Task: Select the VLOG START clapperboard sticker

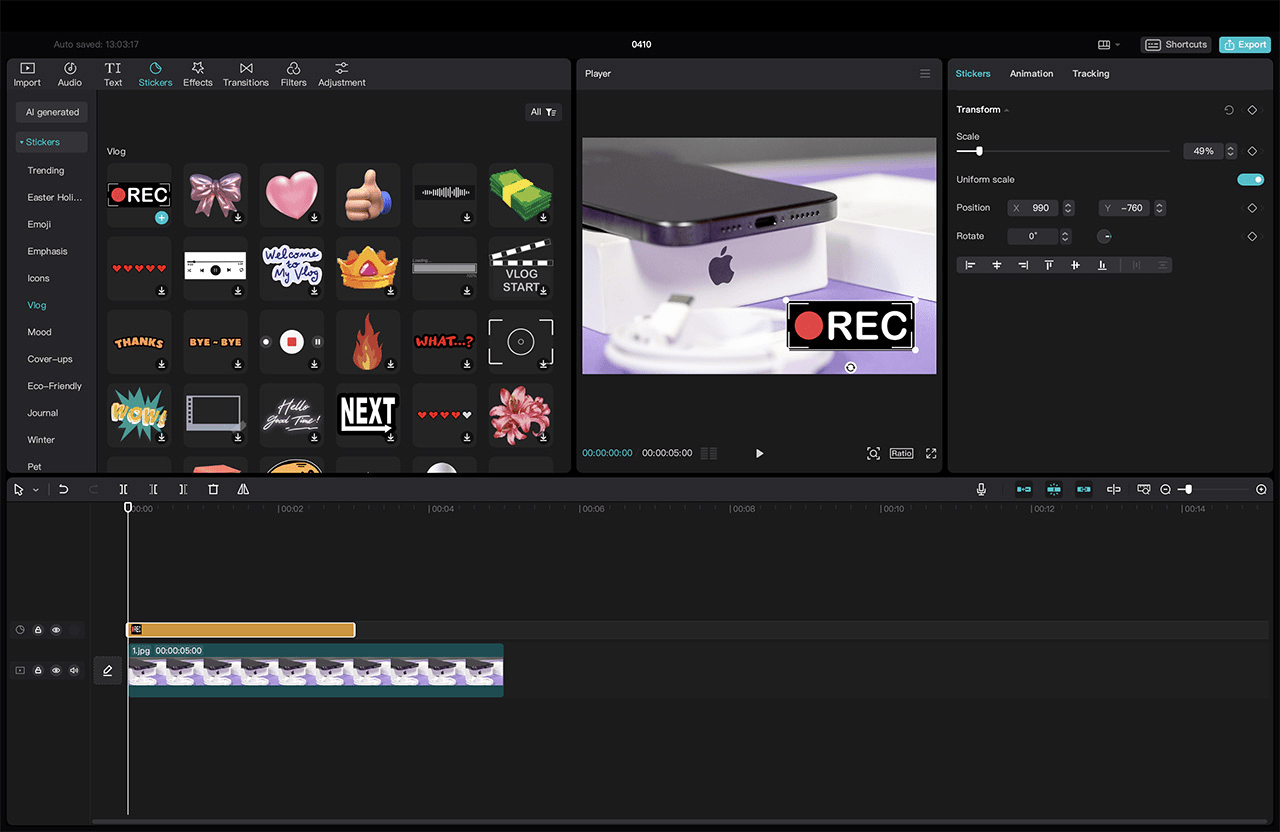Action: coord(520,268)
